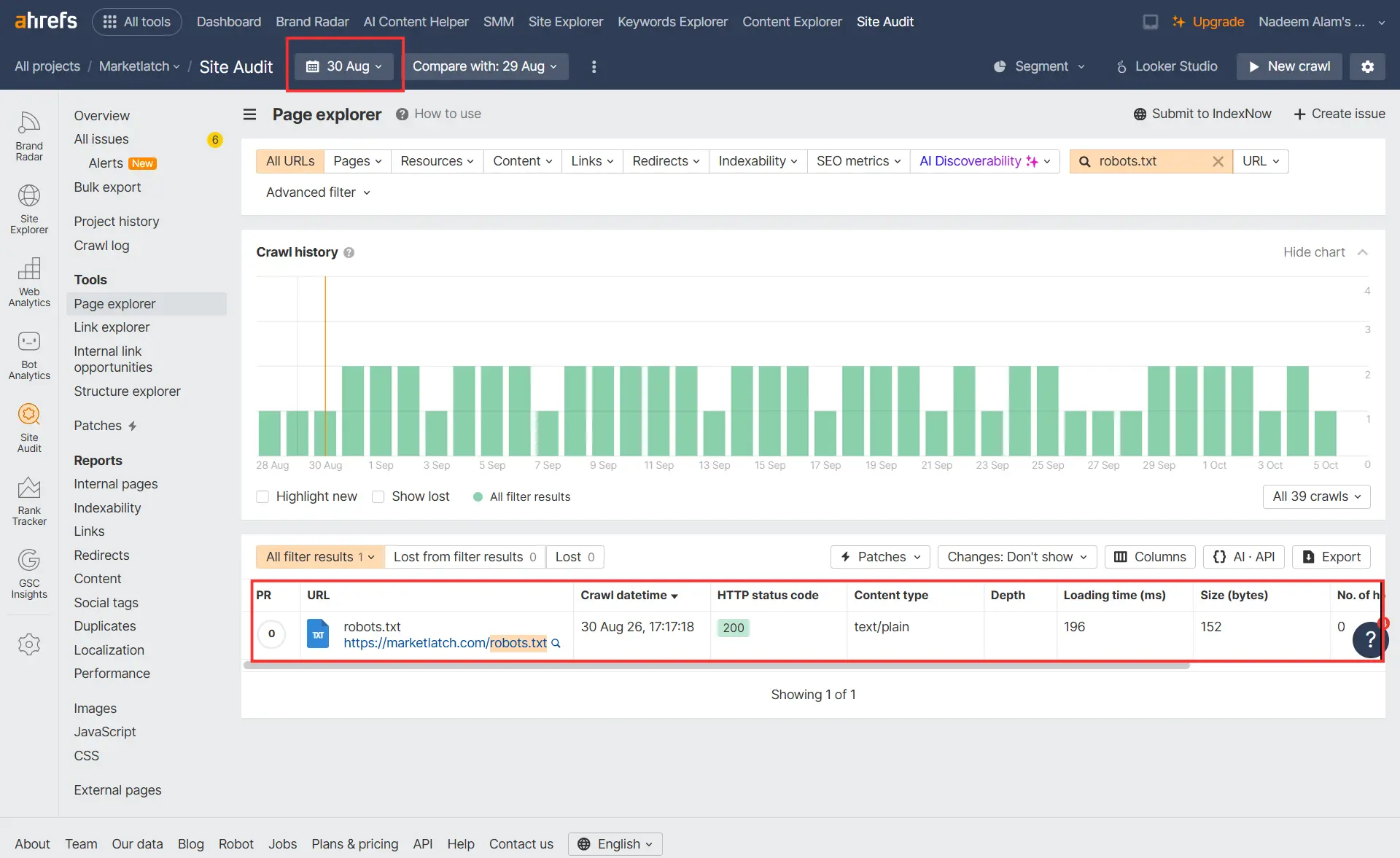The width and height of the screenshot is (1400, 858).
Task: Open the marketlatch.com/robots.txt link
Action: 445,643
